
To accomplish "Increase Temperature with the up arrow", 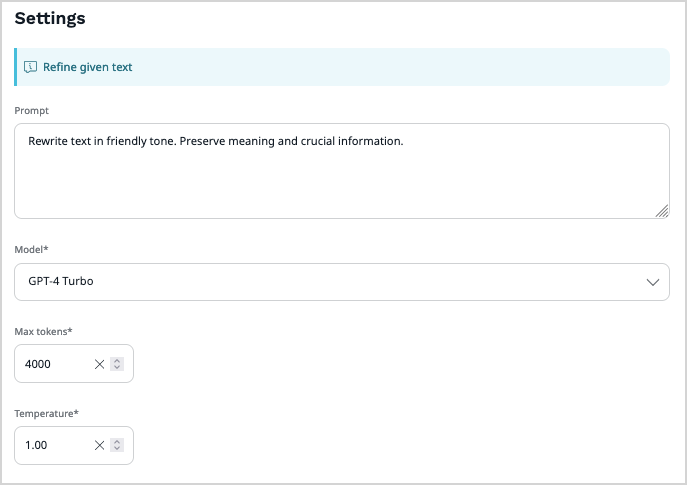I will (x=117, y=442).
